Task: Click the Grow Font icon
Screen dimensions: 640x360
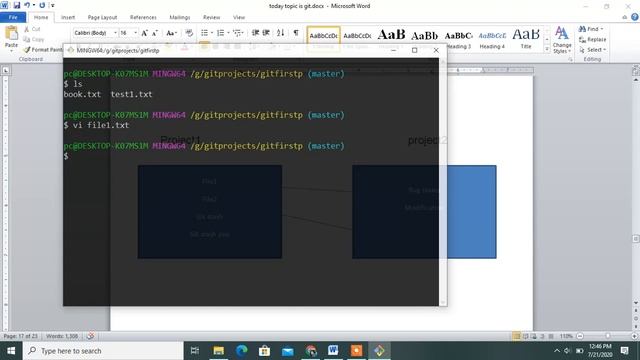Action: pyautogui.click(x=144, y=33)
